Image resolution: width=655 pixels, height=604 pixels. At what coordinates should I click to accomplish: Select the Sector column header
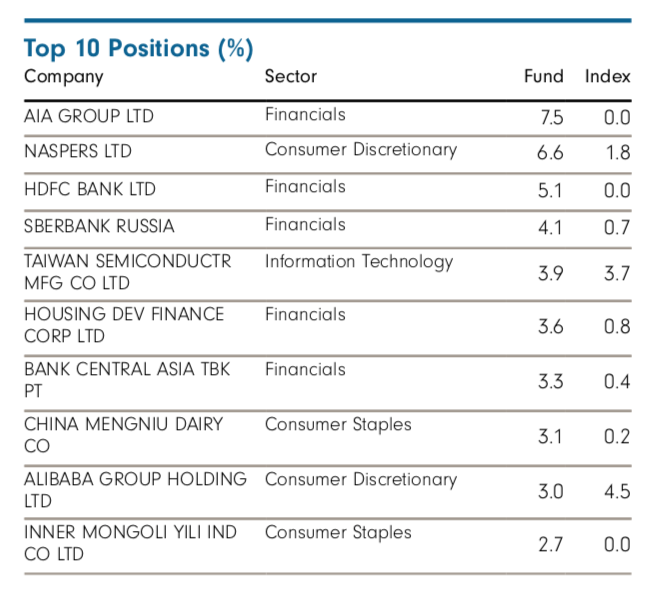[x=290, y=76]
